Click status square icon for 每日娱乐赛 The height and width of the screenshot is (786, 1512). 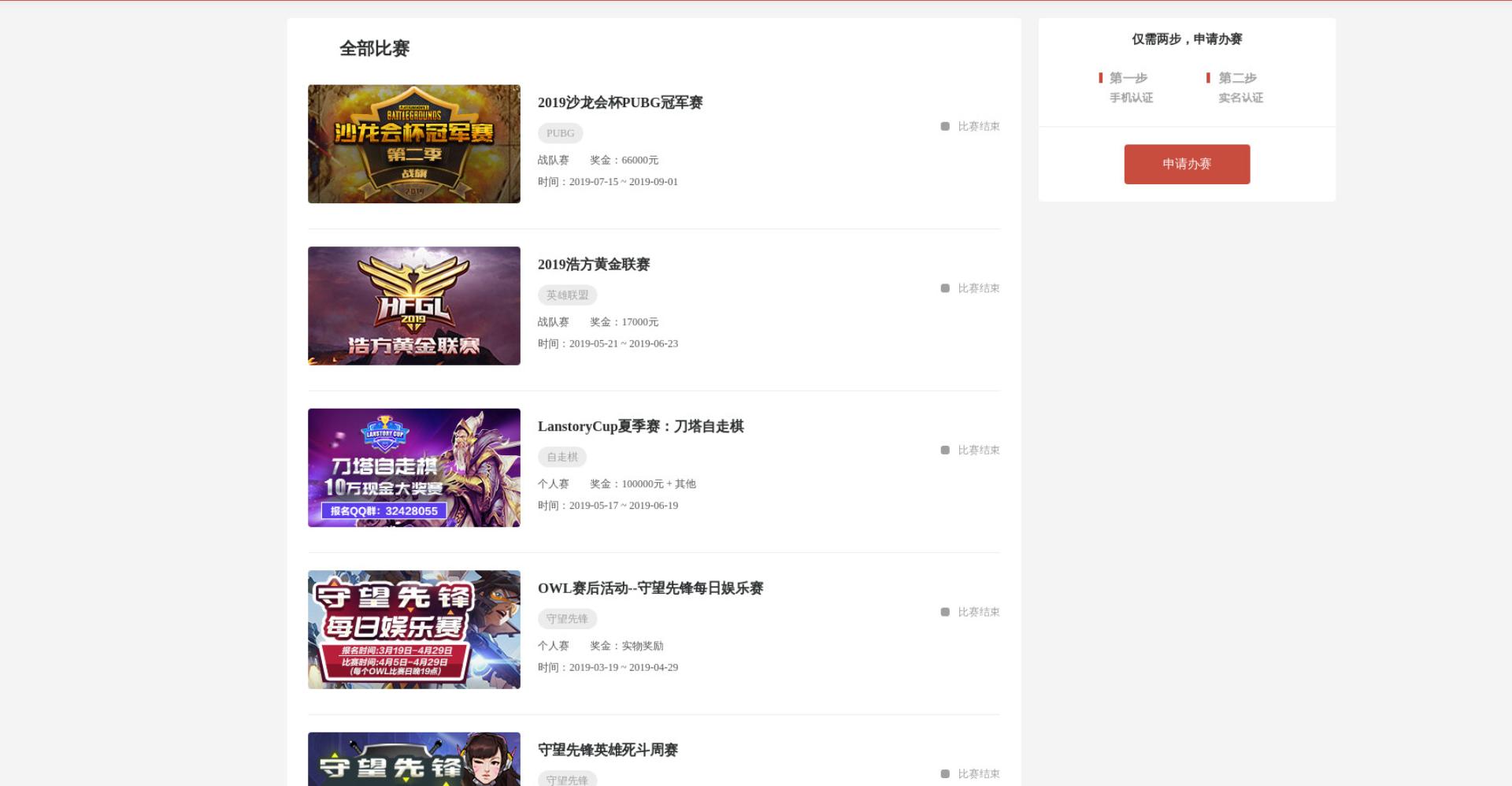click(945, 612)
